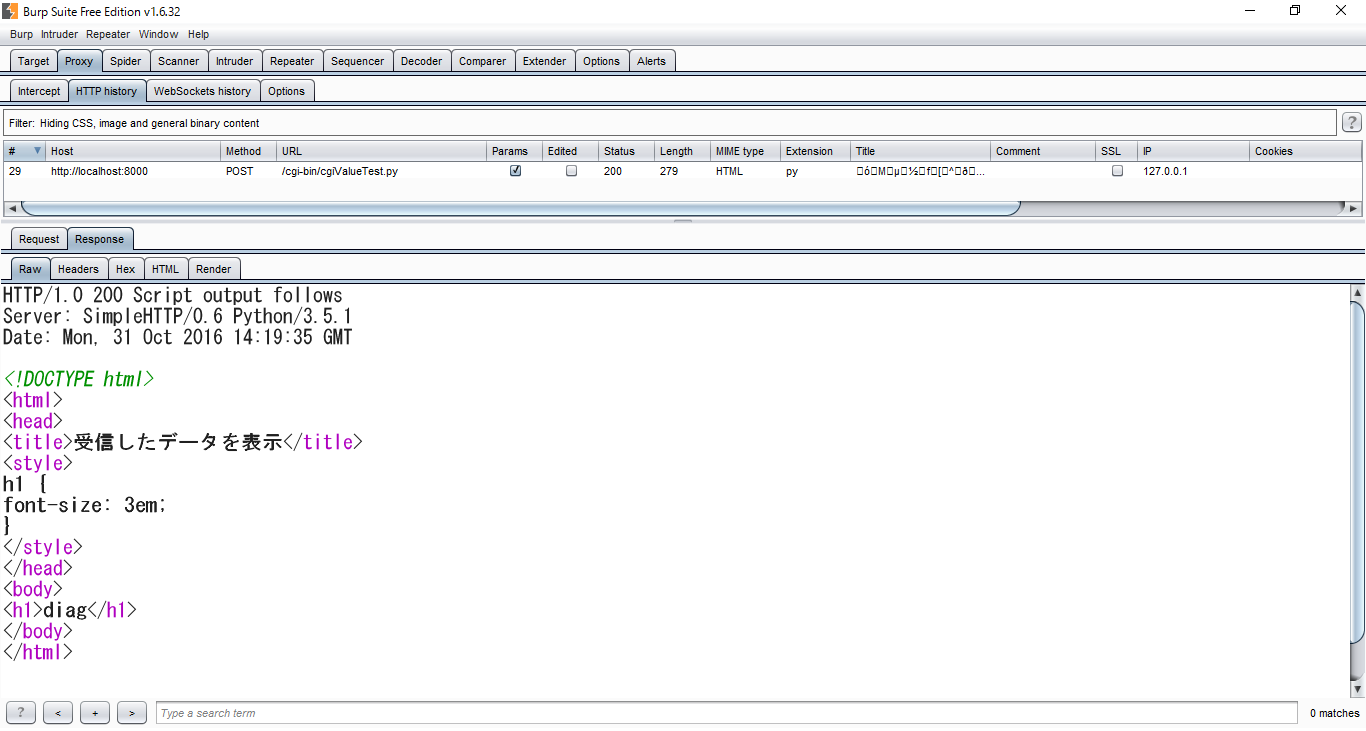The image size is (1366, 731).
Task: Sort history by Comment column header
Action: tap(1044, 151)
